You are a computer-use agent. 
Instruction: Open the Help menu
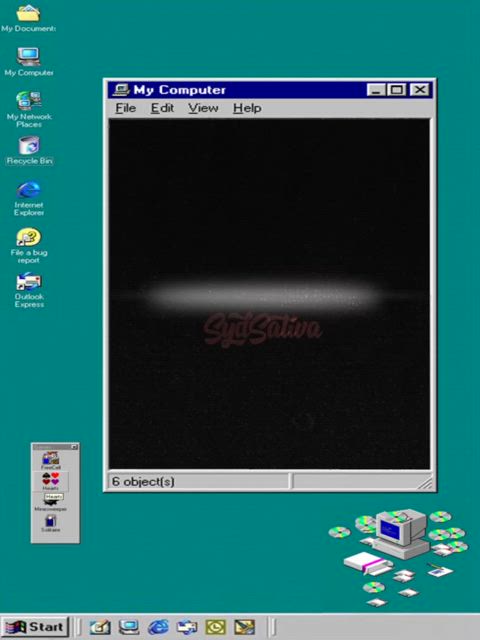(x=247, y=108)
